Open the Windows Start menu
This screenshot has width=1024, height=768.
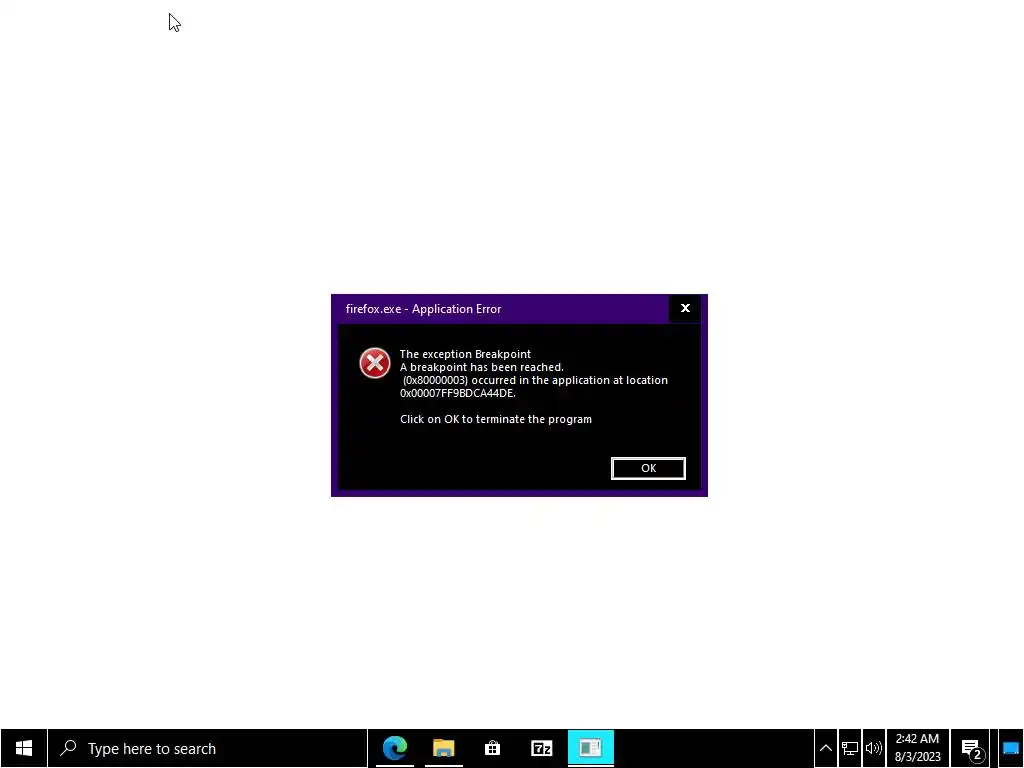pos(24,748)
